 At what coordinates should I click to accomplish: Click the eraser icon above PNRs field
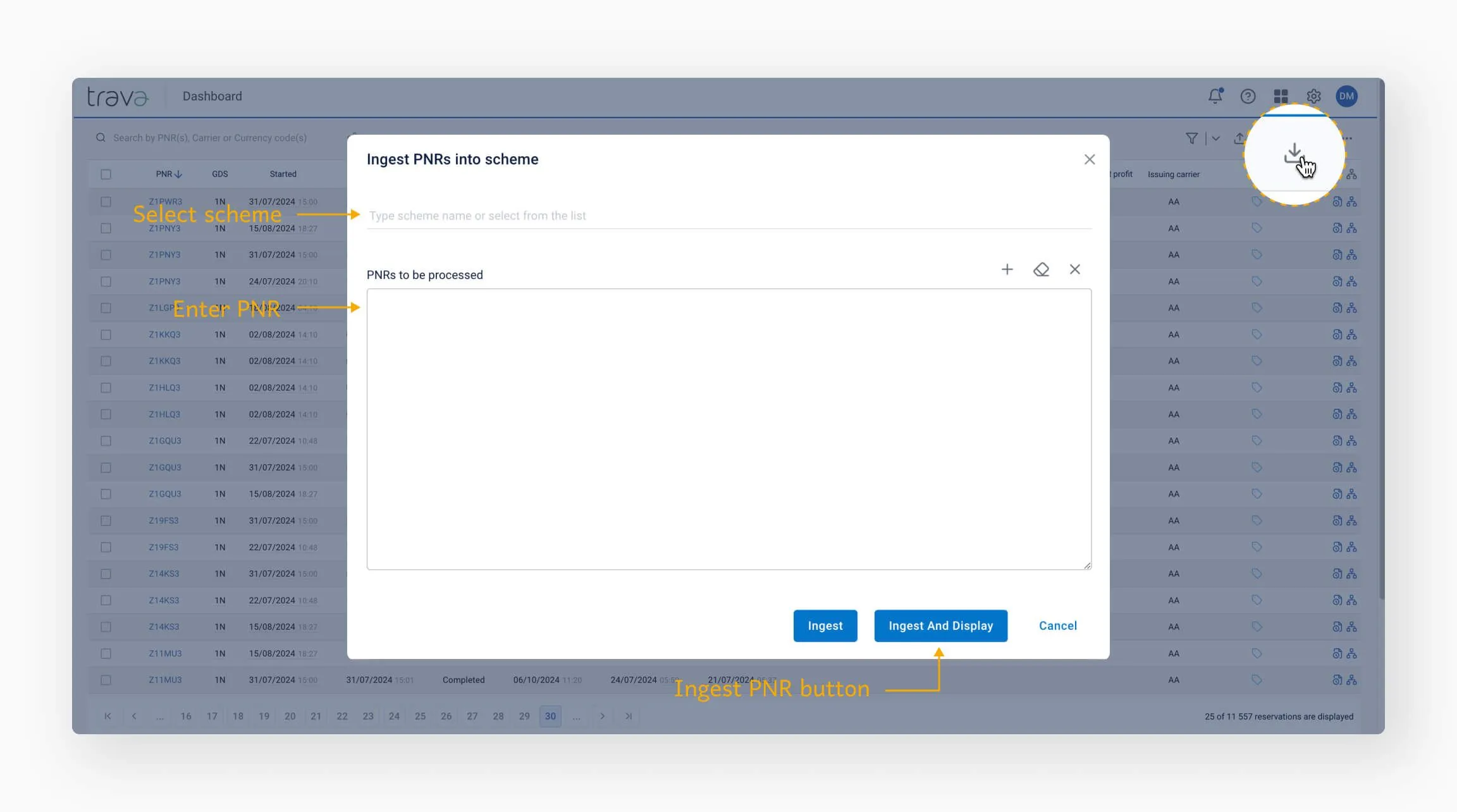pos(1042,269)
